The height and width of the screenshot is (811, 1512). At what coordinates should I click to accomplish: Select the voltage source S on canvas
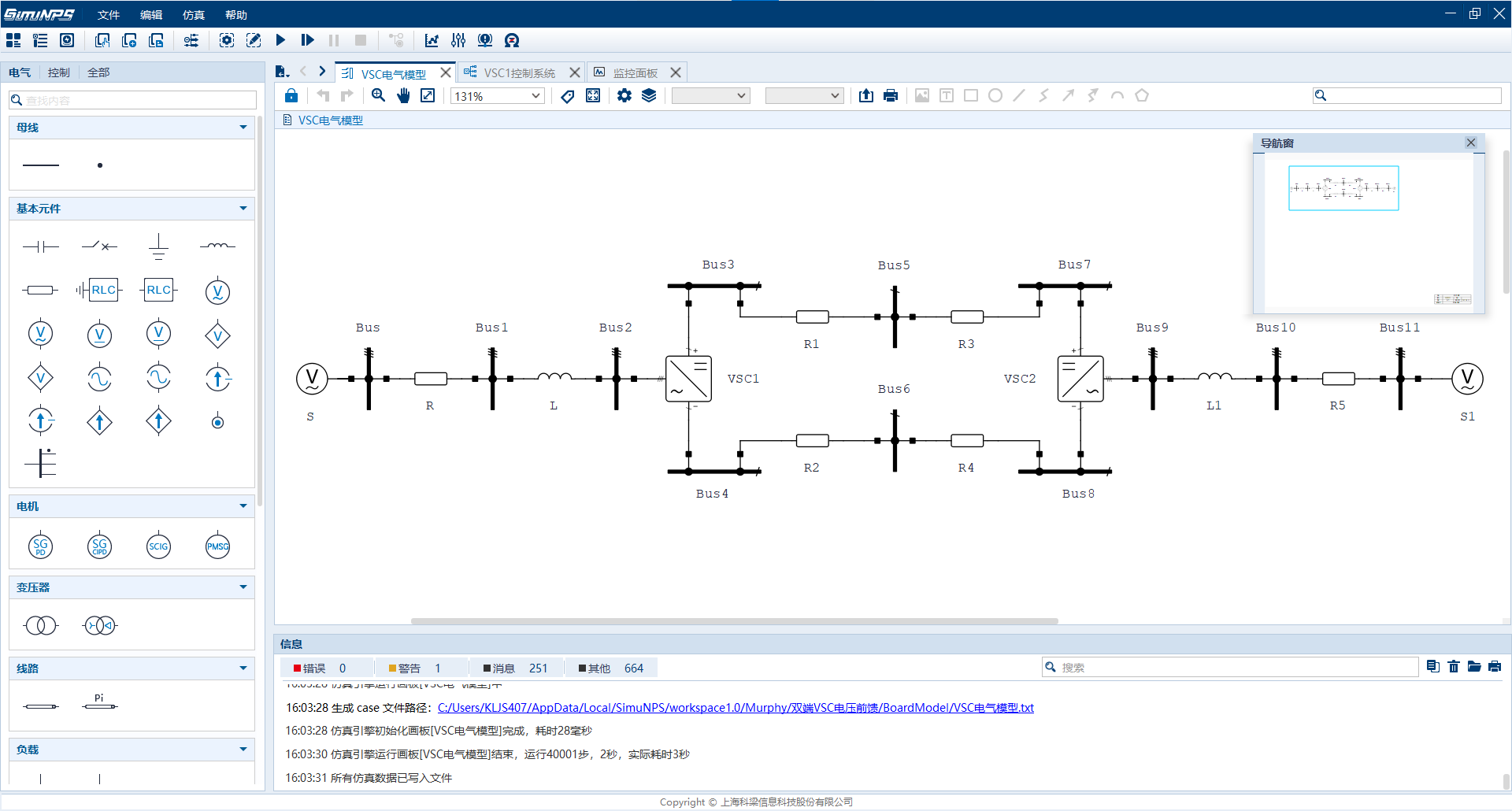pos(312,379)
